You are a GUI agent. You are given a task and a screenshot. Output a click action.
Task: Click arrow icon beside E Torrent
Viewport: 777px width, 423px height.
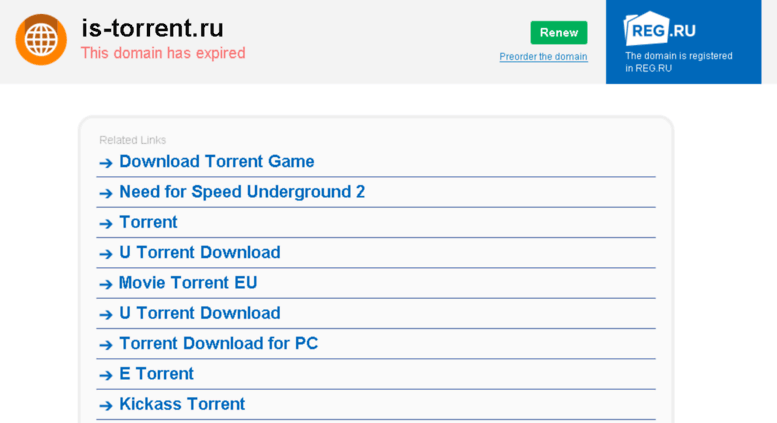pos(106,375)
